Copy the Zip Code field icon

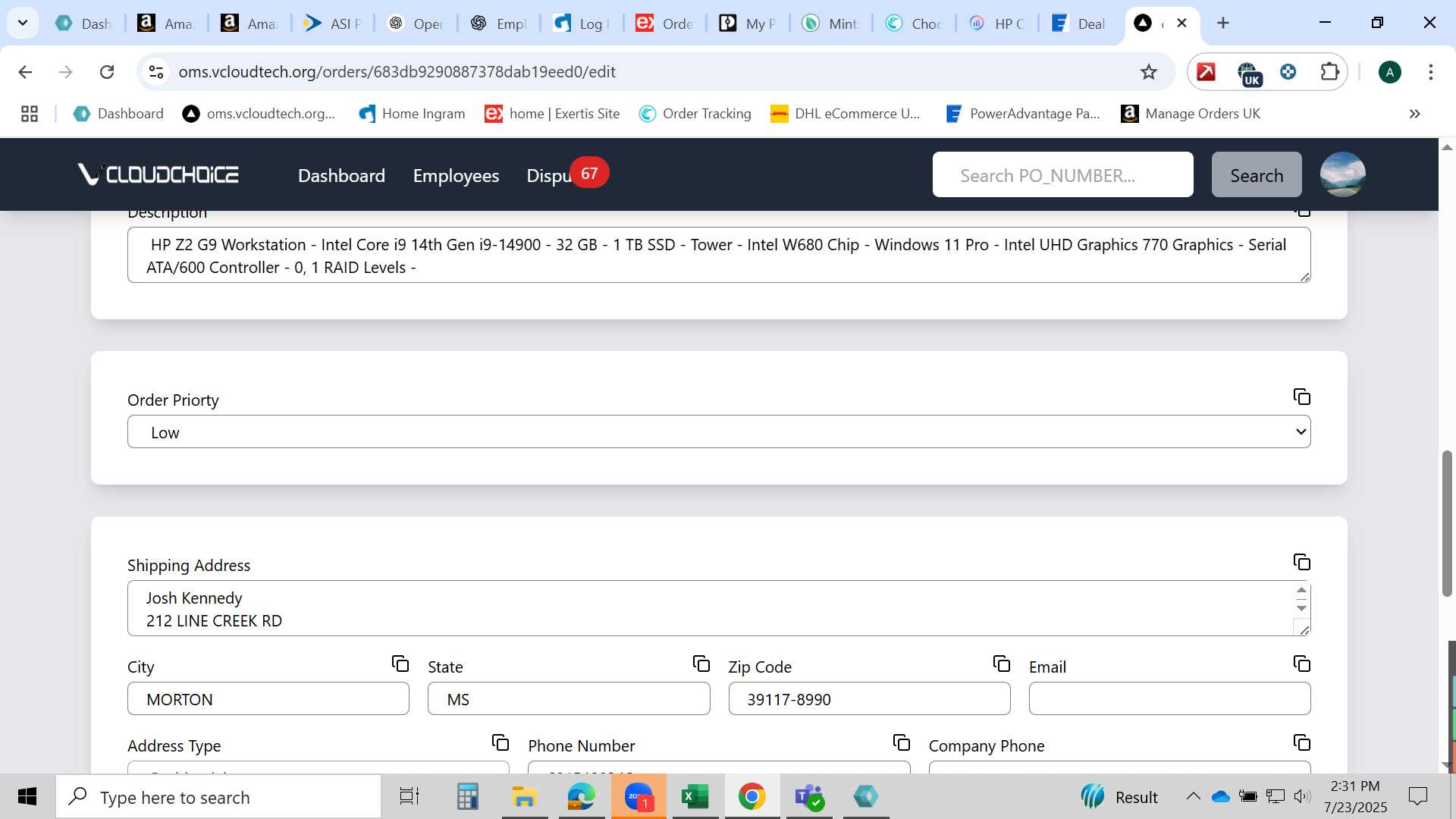pyautogui.click(x=1002, y=664)
